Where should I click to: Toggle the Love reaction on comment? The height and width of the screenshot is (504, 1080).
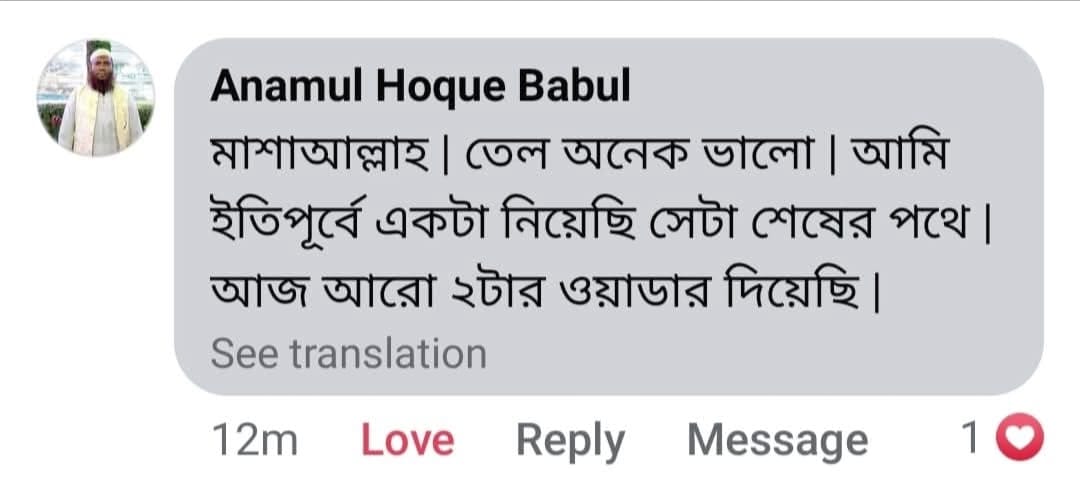tap(408, 441)
